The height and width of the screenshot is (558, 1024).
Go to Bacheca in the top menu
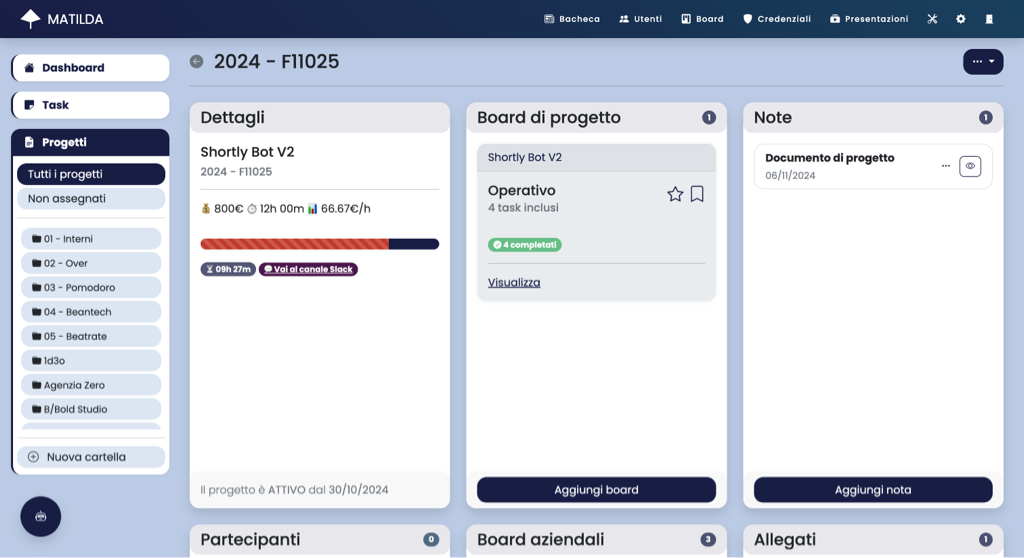[x=572, y=19]
